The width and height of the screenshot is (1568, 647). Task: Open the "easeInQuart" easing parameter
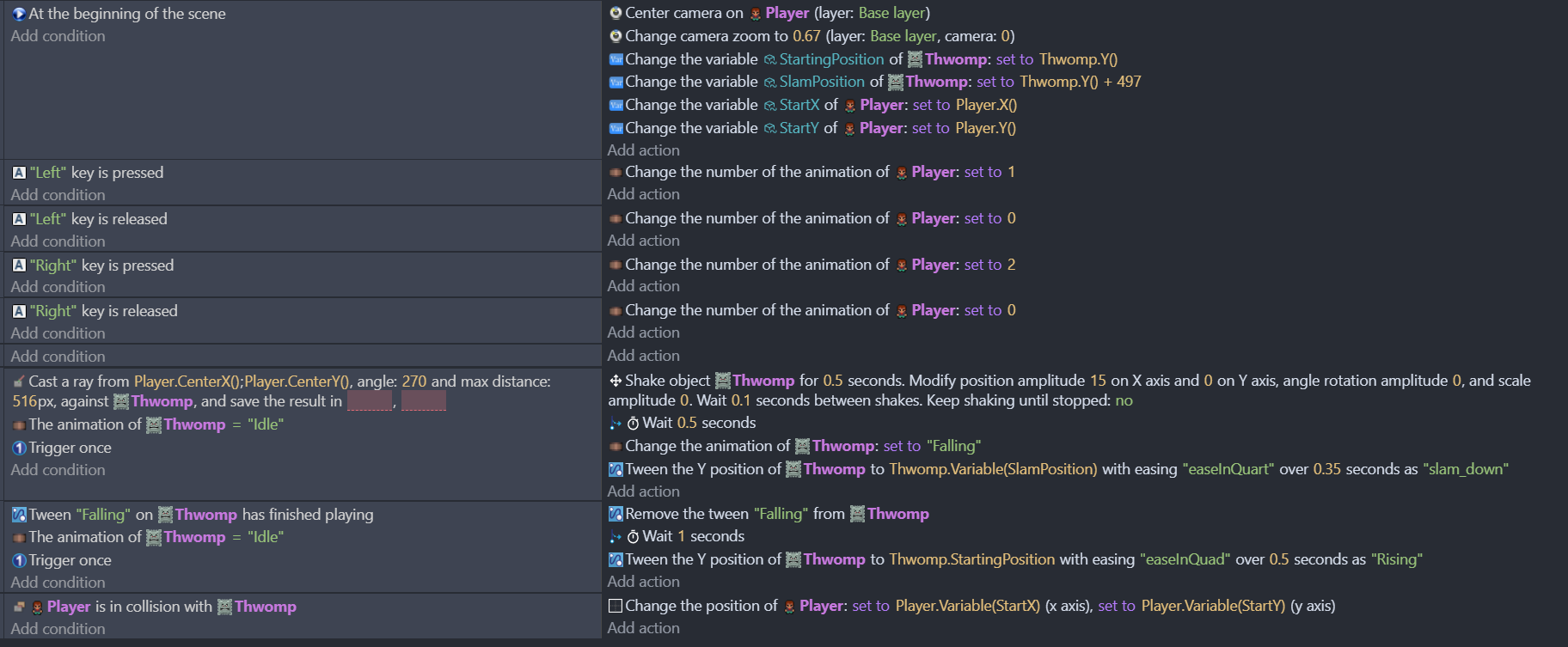point(1228,469)
